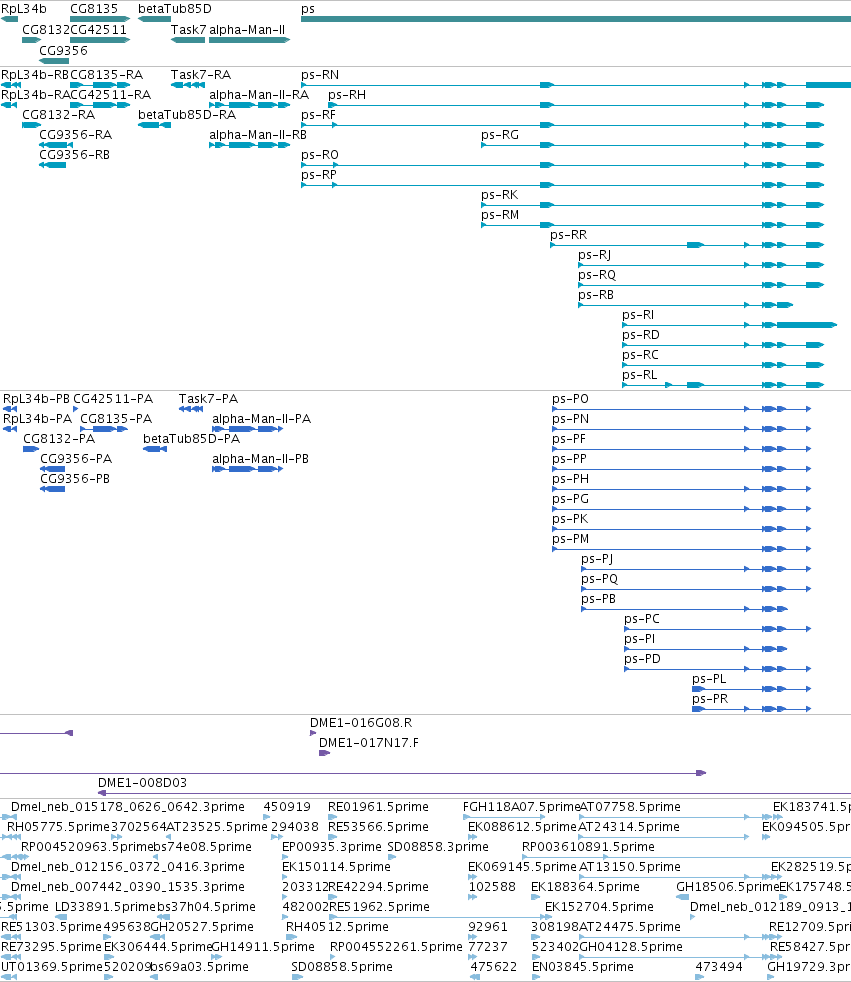Viewport: 851px width, 982px height.
Task: Select the CG9356 gene label
Action: coord(63,50)
